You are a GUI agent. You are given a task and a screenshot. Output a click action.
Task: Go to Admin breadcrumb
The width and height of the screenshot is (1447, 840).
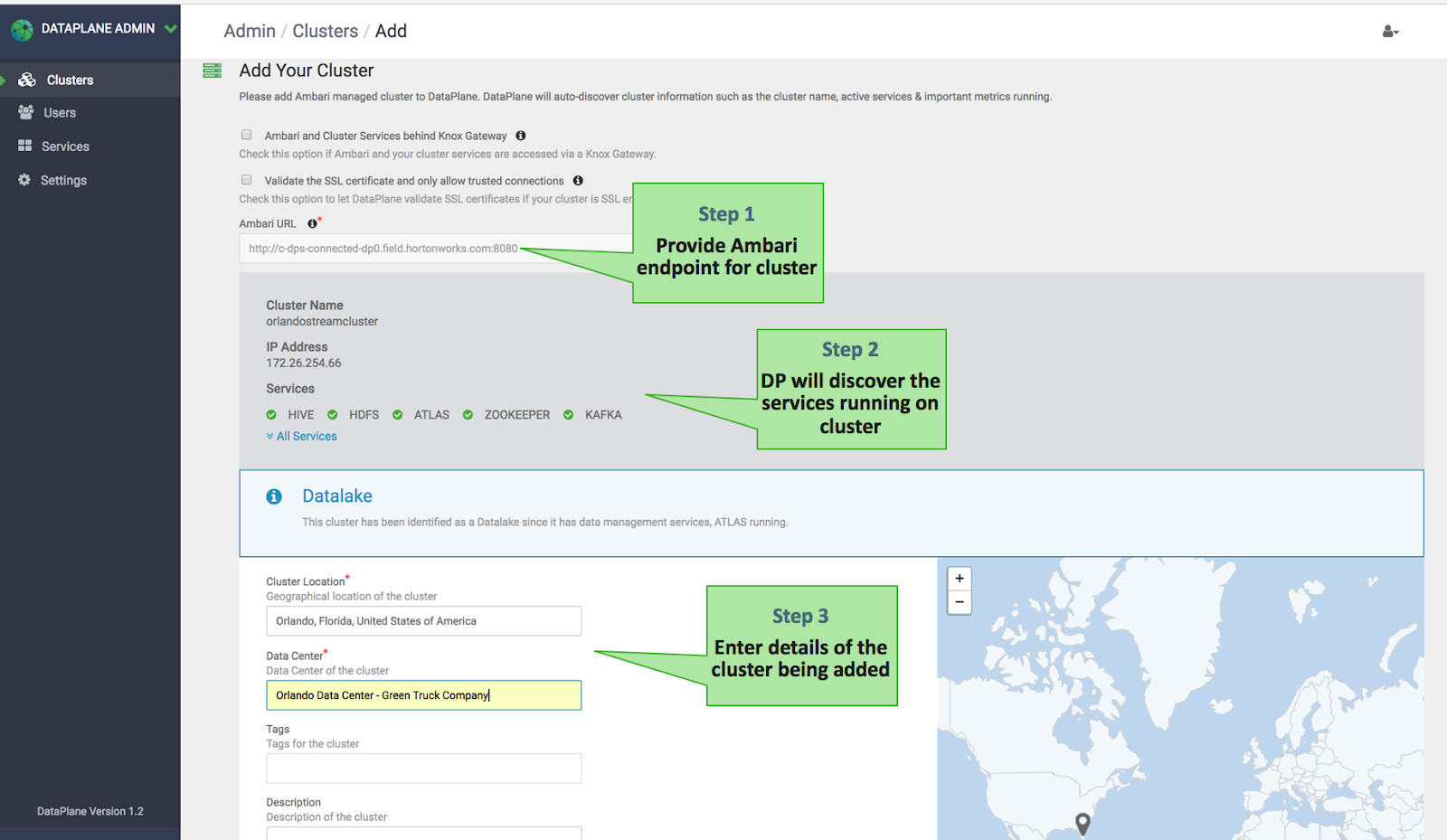pos(250,31)
